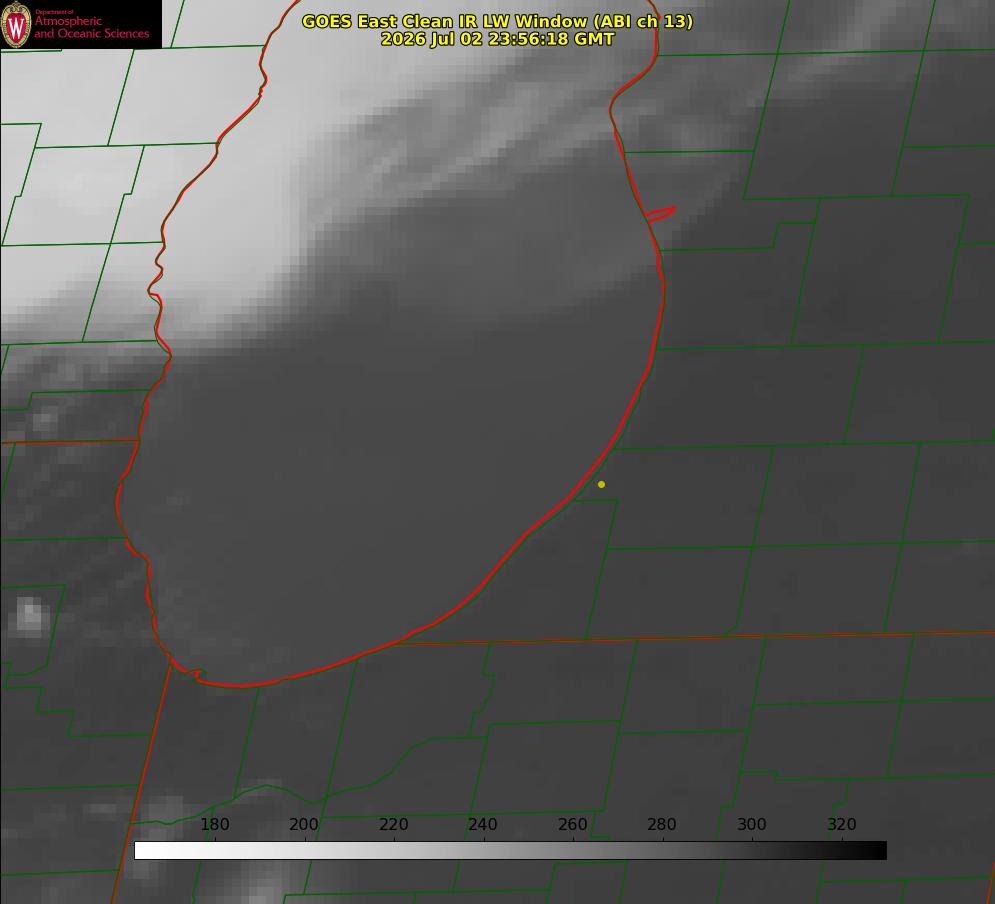Click the UW crest logo icon
Image resolution: width=995 pixels, height=904 pixels.
16,24
